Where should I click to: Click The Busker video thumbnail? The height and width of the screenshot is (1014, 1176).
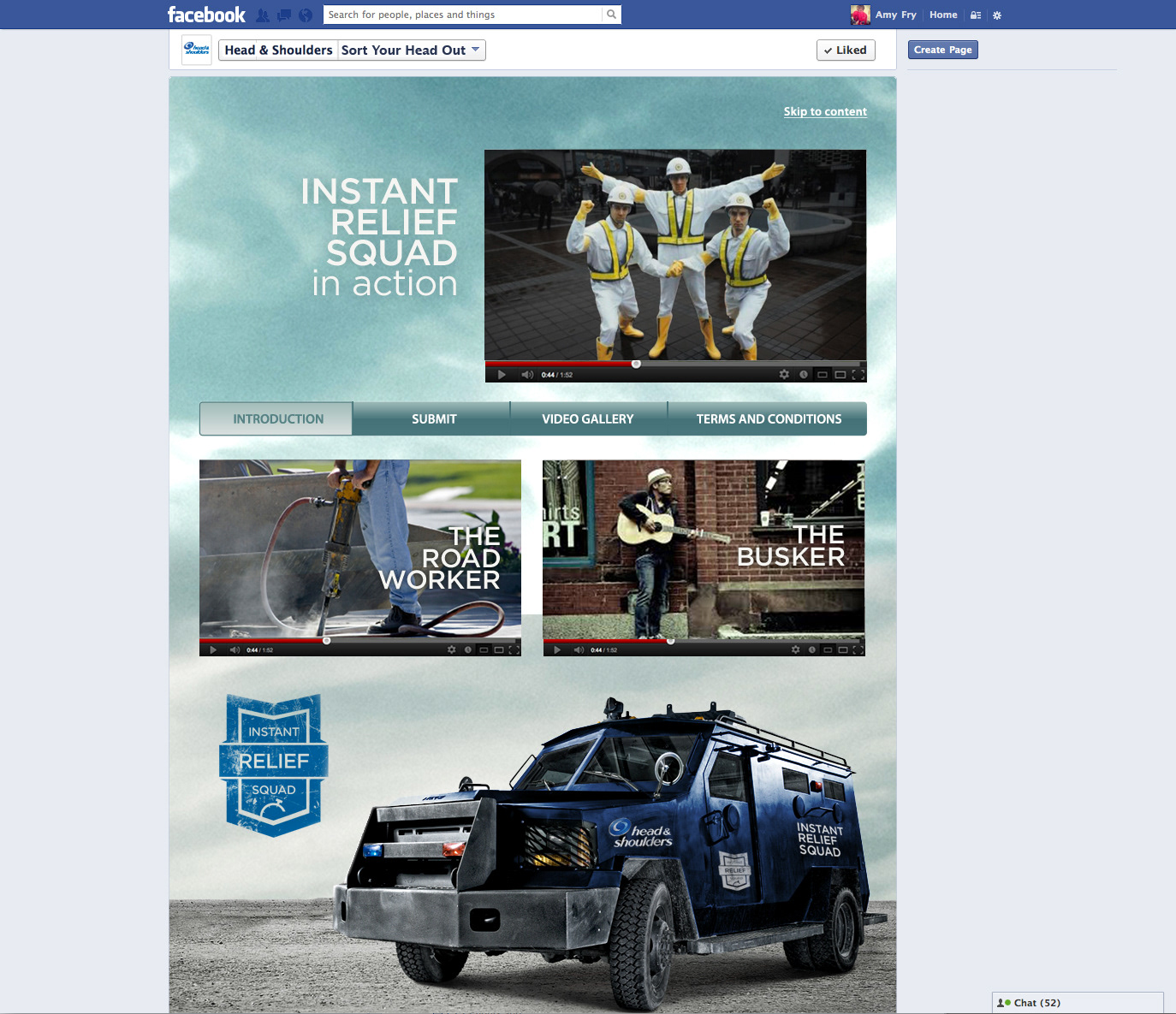coord(704,549)
